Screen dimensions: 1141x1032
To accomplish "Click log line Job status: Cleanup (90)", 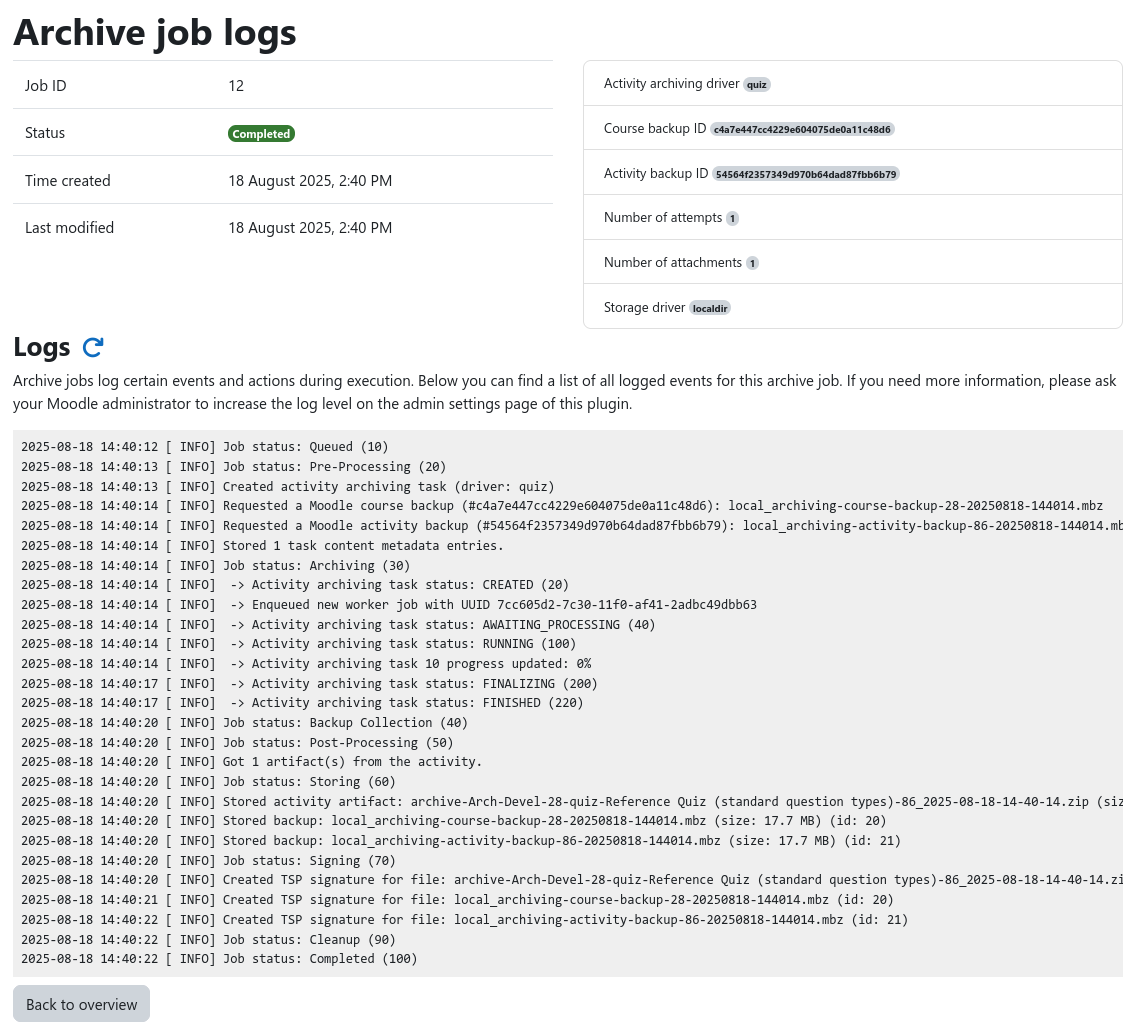I will 208,940.
